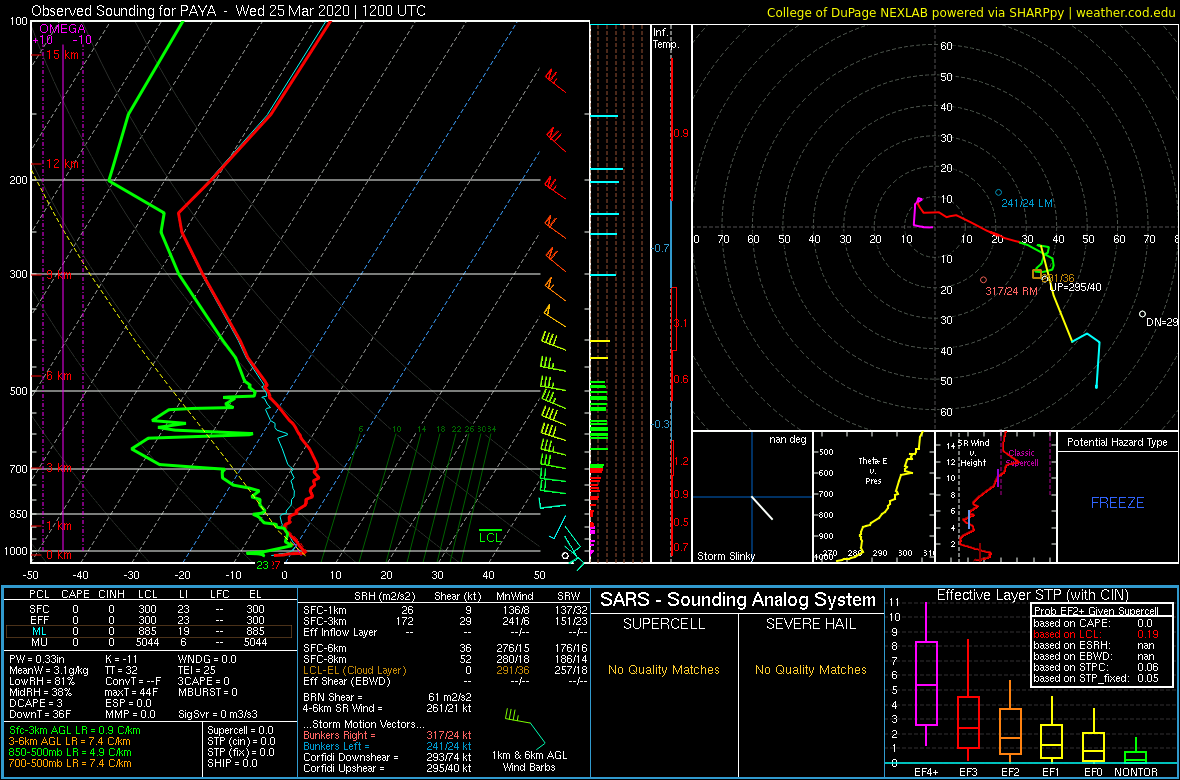Screen dimensions: 1180x780
Task: Click the green LCL marker on skew-T
Action: tap(490, 537)
